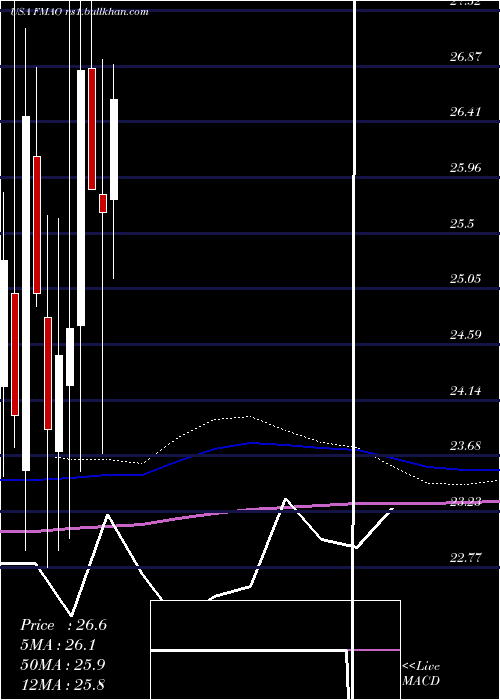Click the 23.68 price axis label
Screen dimensions: 500x700
[x=466, y=446]
